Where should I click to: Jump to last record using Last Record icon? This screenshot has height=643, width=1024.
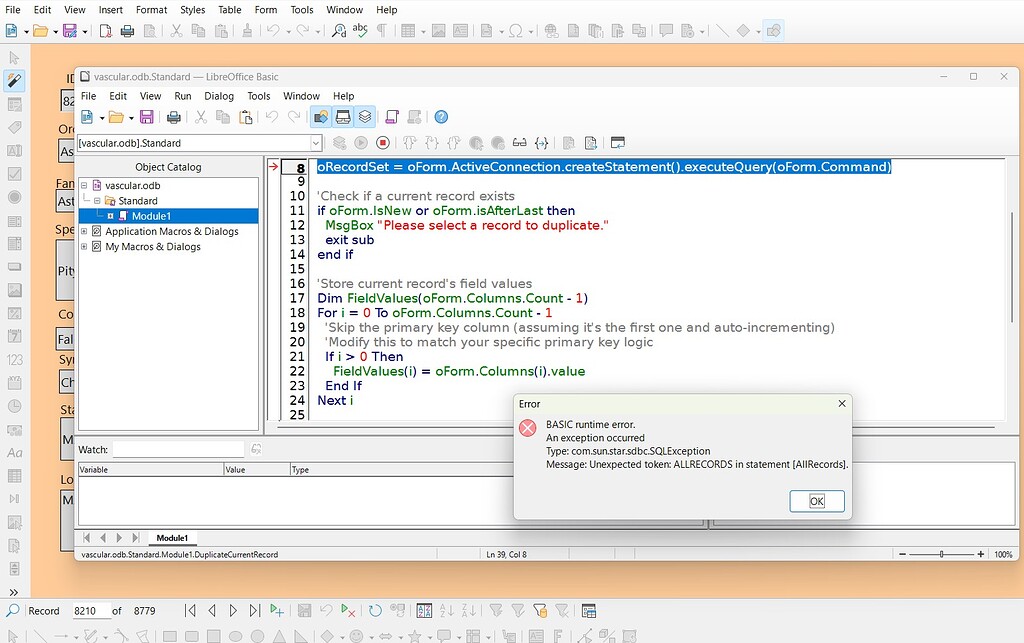[255, 610]
